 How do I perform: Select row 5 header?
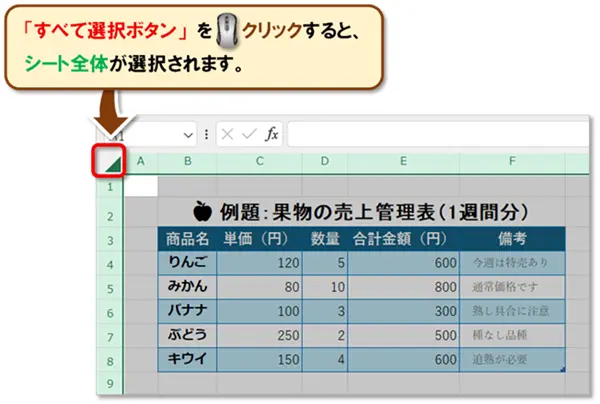pos(110,288)
